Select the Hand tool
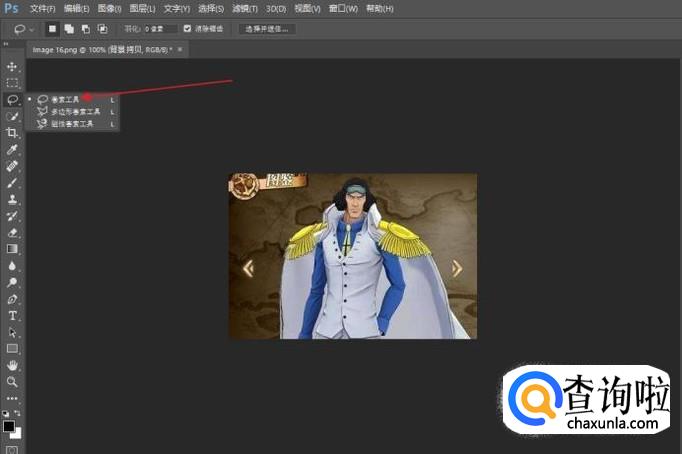This screenshot has height=454, width=682. click(12, 365)
